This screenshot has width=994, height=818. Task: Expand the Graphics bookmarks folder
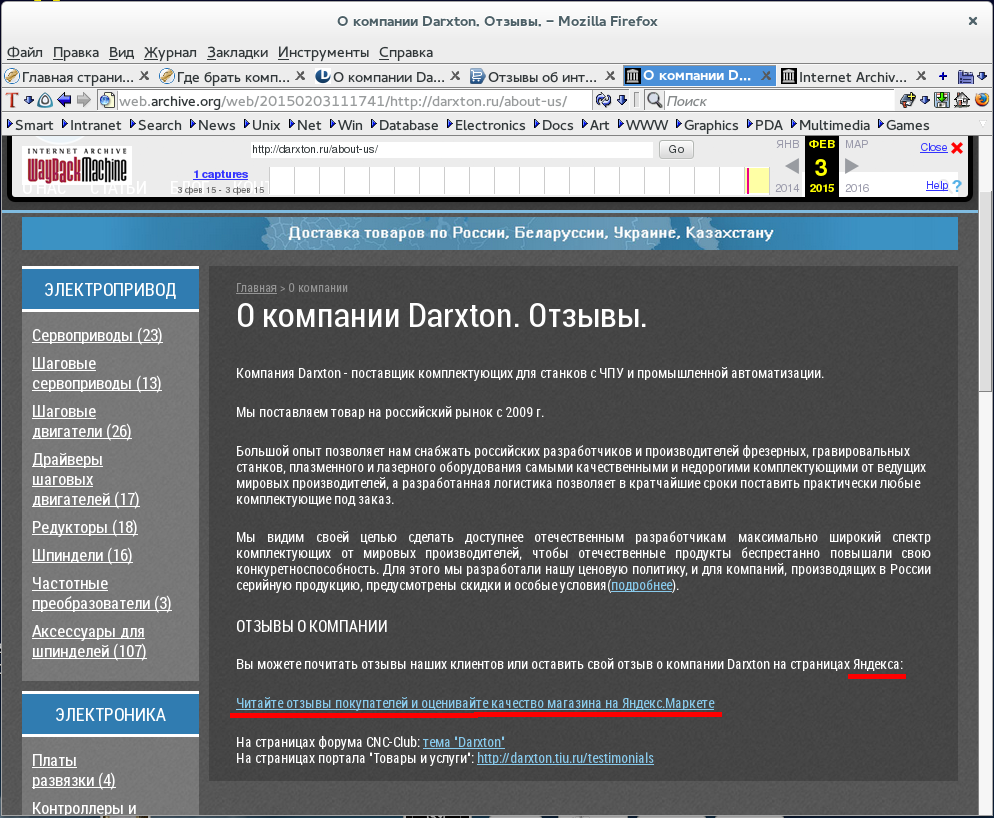coord(707,125)
